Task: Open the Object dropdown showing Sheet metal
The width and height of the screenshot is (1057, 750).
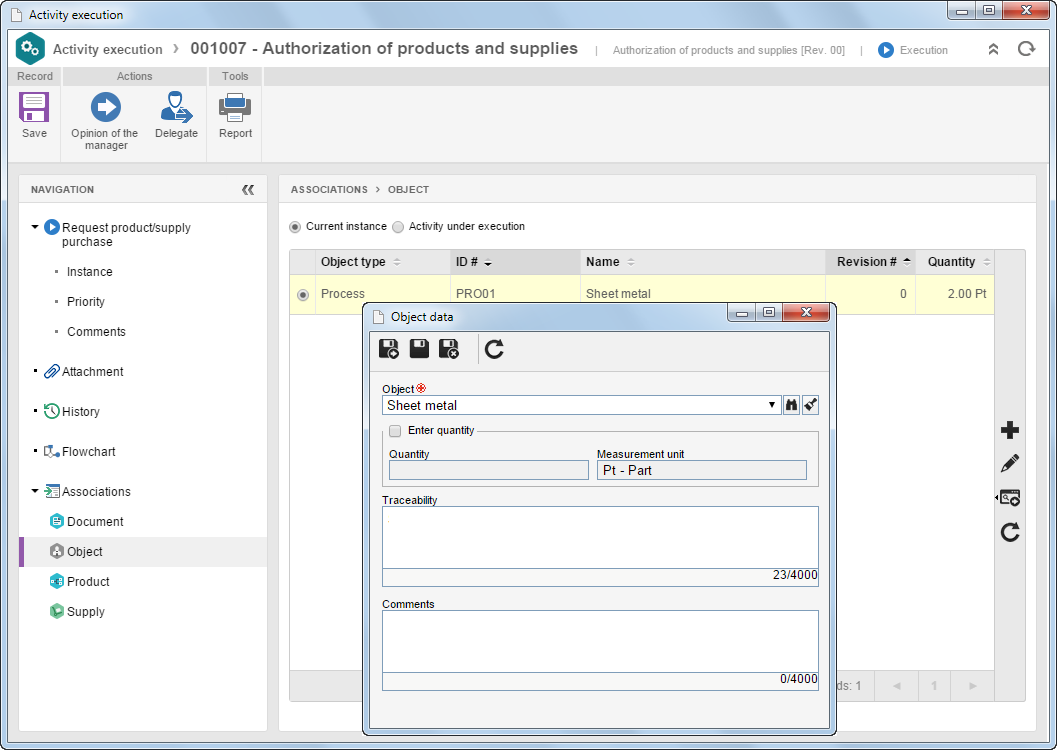Action: (772, 405)
